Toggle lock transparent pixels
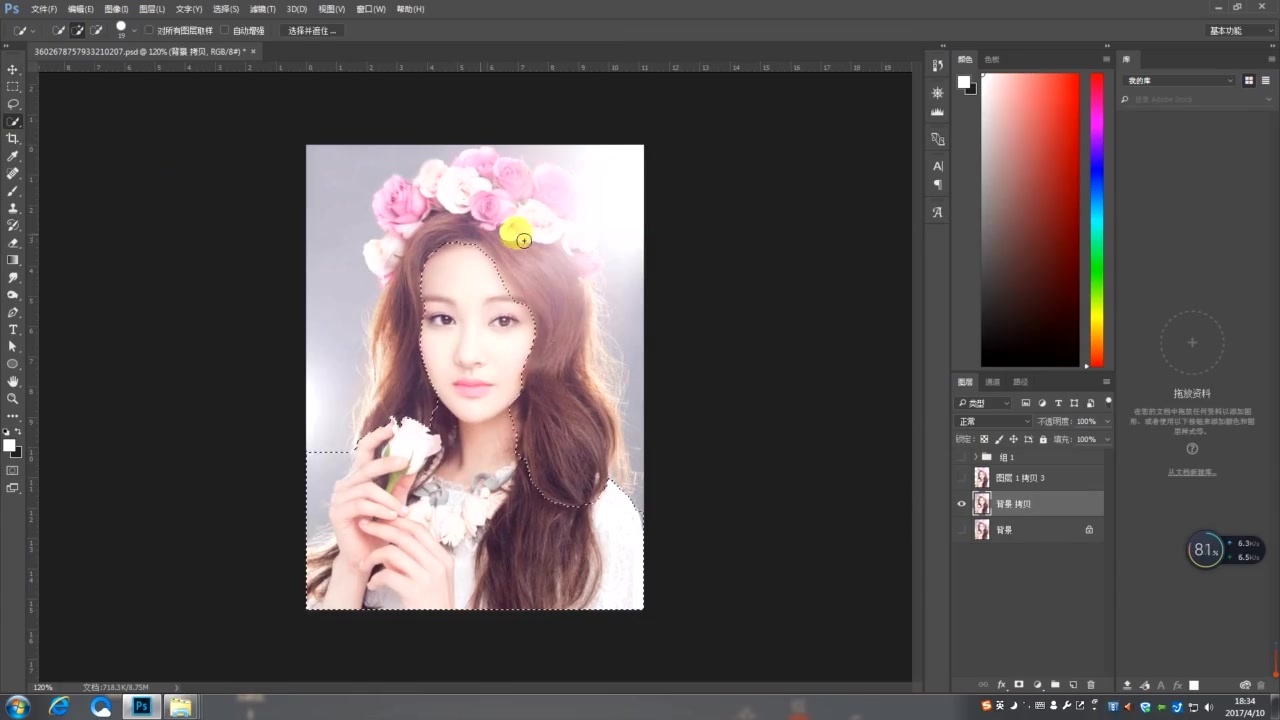Image resolution: width=1280 pixels, height=720 pixels. point(984,439)
